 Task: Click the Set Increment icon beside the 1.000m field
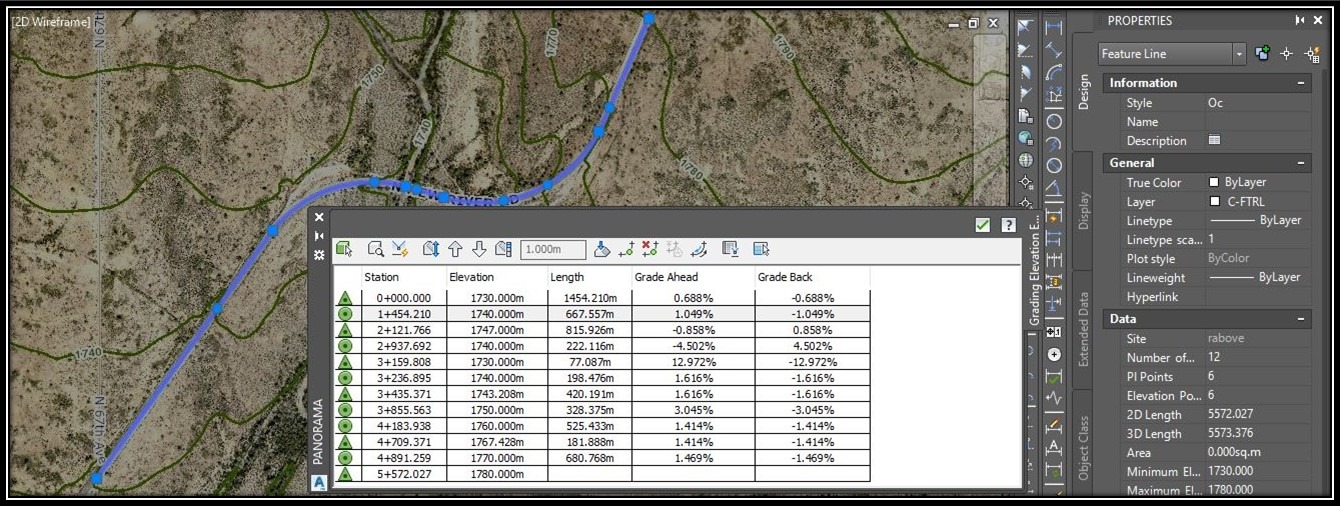pos(504,249)
